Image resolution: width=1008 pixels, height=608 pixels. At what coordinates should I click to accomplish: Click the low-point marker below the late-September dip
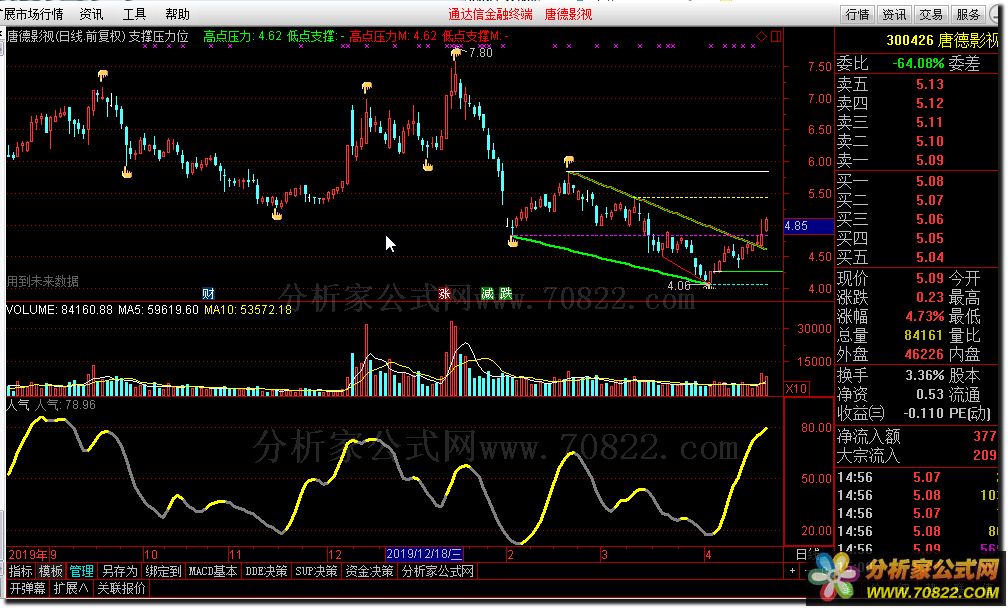[x=127, y=173]
